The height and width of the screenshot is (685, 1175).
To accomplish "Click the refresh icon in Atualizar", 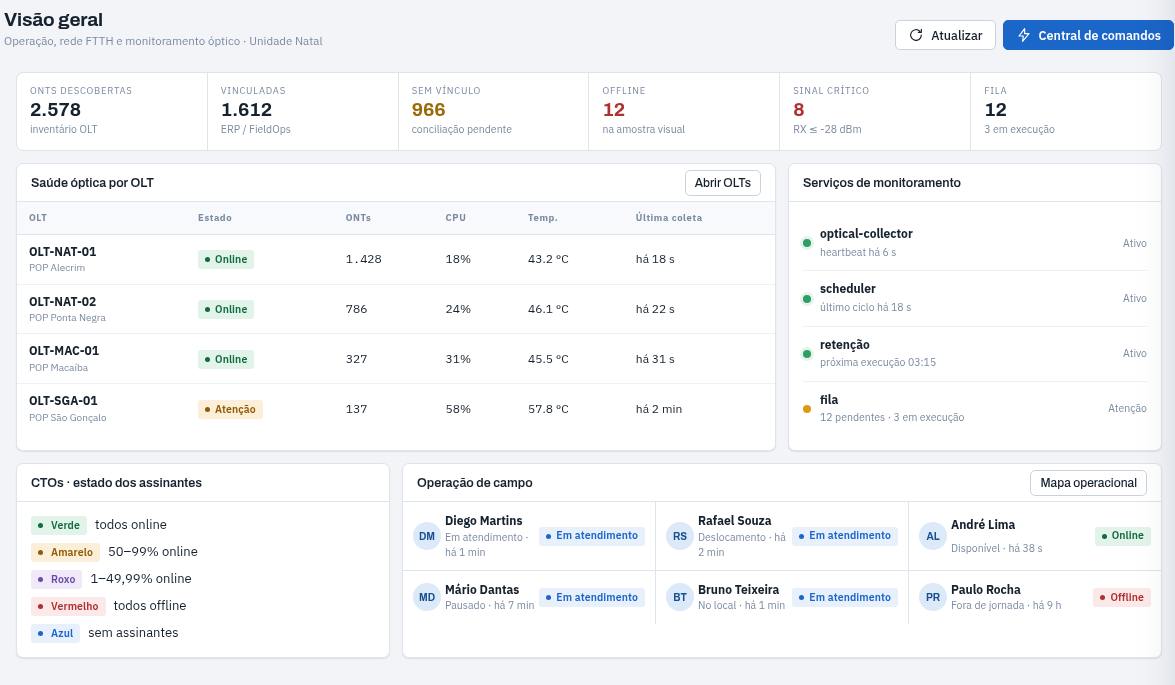I will coord(916,35).
